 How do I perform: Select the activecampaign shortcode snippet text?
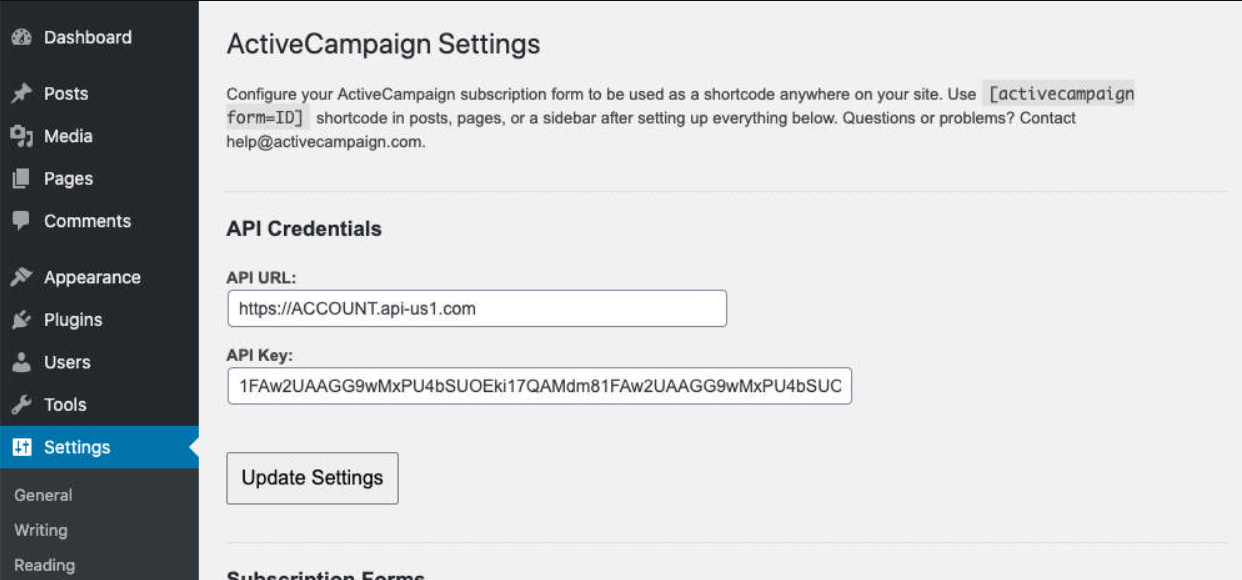click(1059, 94)
